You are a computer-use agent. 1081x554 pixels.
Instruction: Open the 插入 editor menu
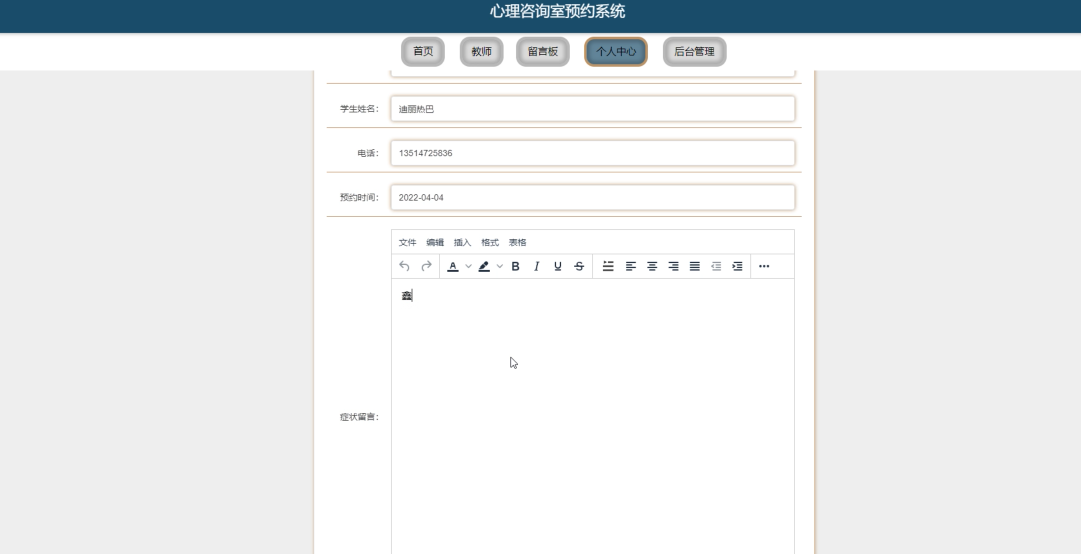coord(463,243)
